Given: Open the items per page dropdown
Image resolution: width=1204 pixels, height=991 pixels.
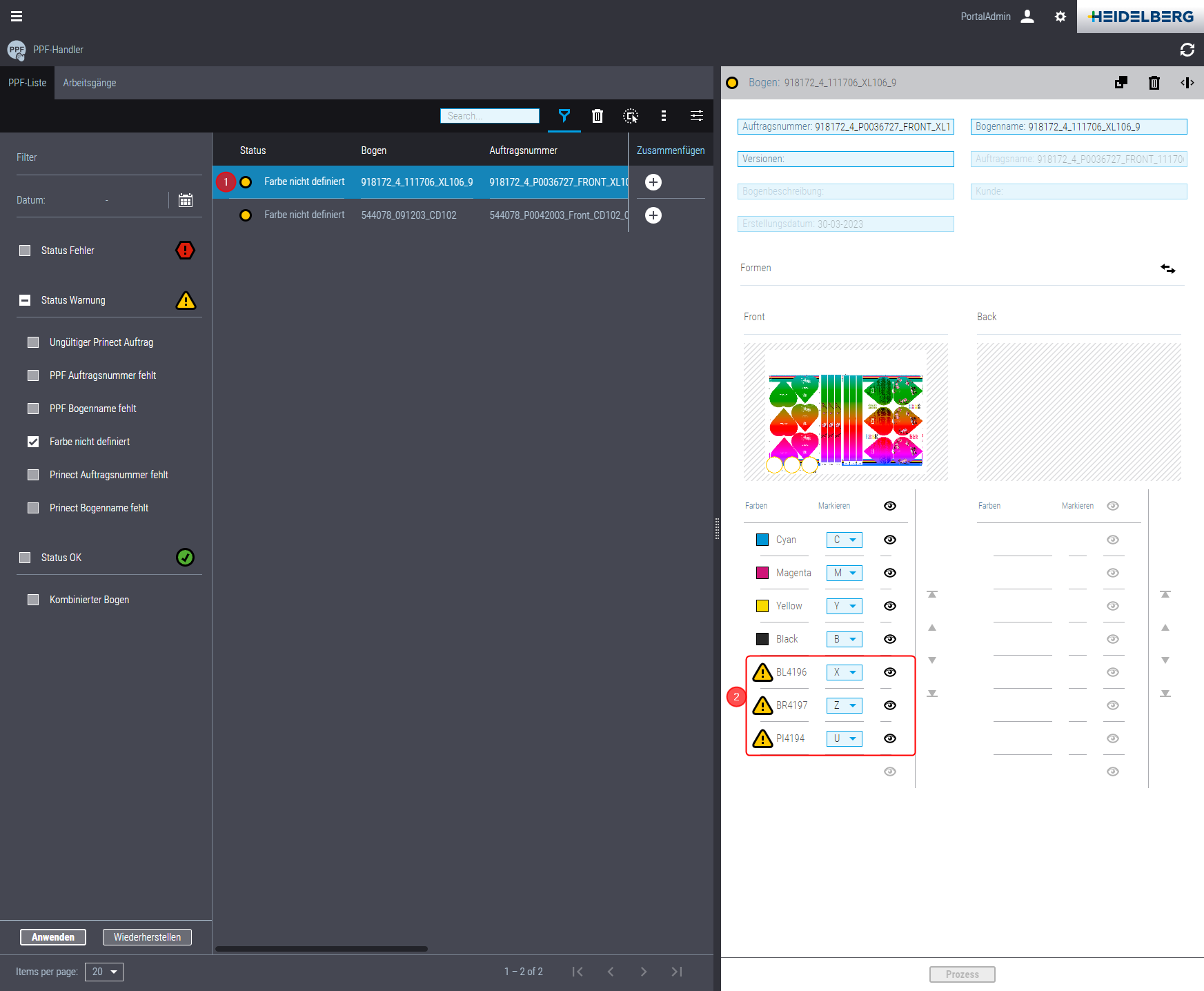Looking at the screenshot, I should 104,972.
